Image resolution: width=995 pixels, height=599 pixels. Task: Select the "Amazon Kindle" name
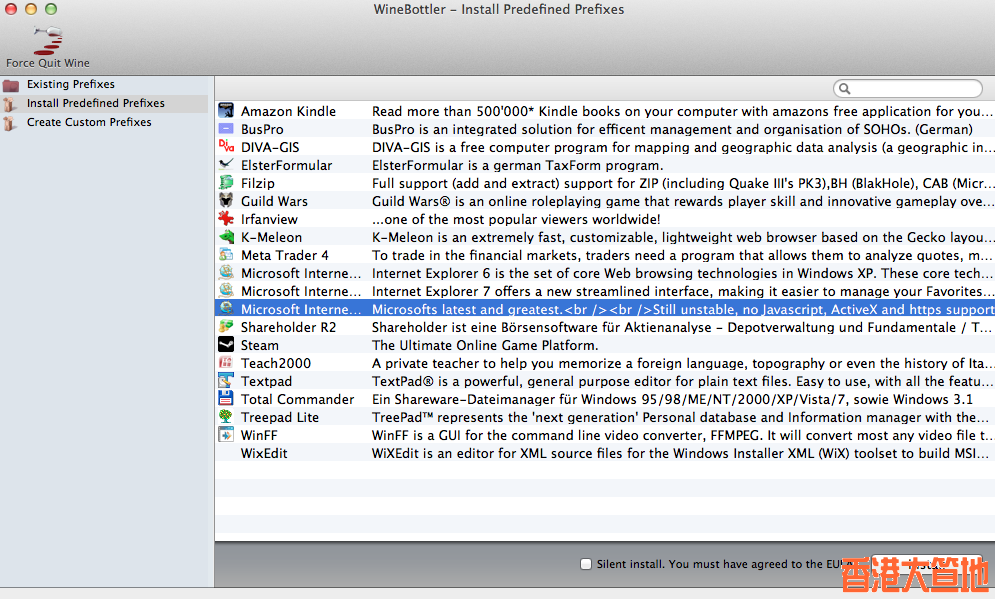(288, 111)
